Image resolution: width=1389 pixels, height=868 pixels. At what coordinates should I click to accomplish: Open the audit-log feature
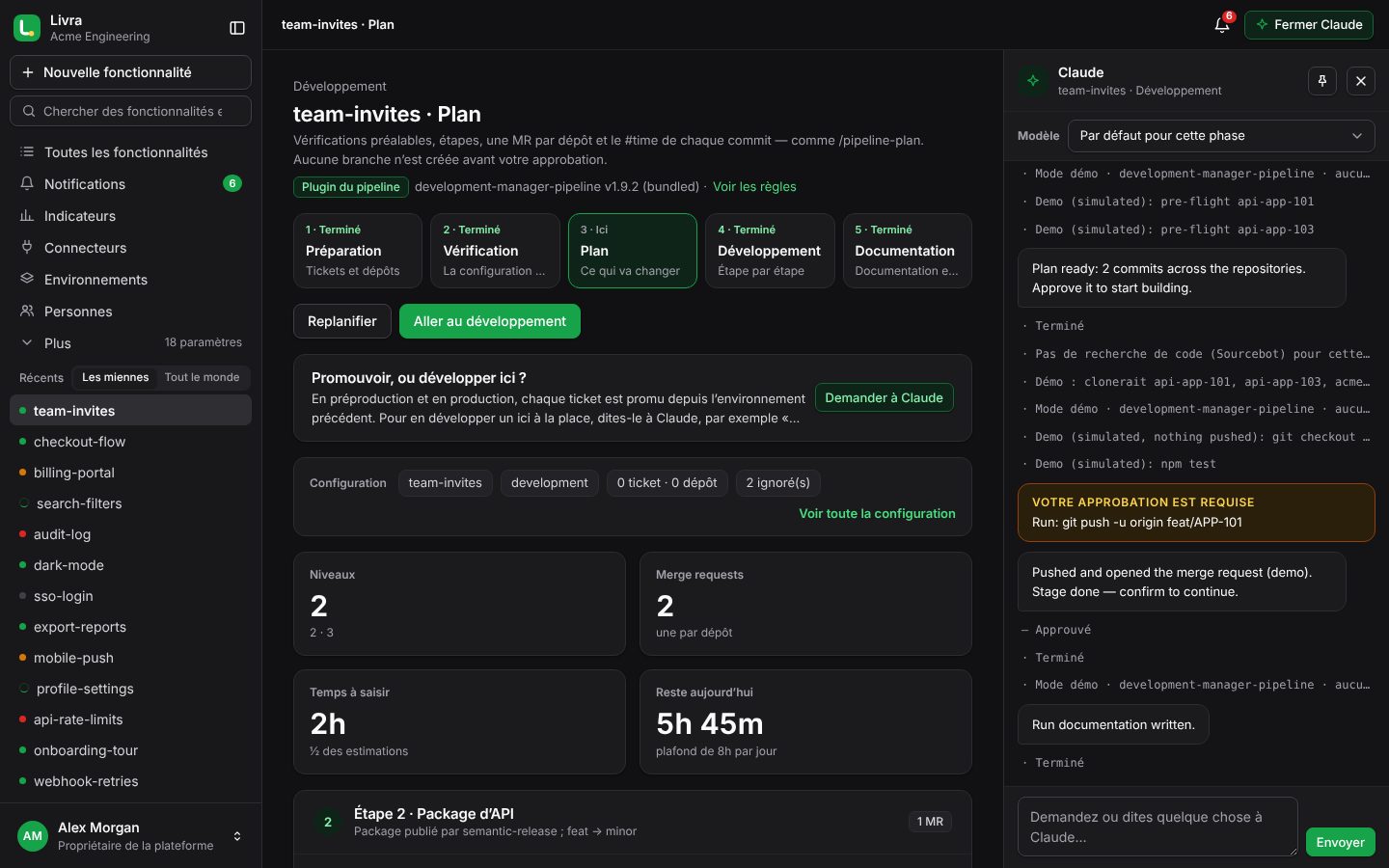pyautogui.click(x=131, y=534)
